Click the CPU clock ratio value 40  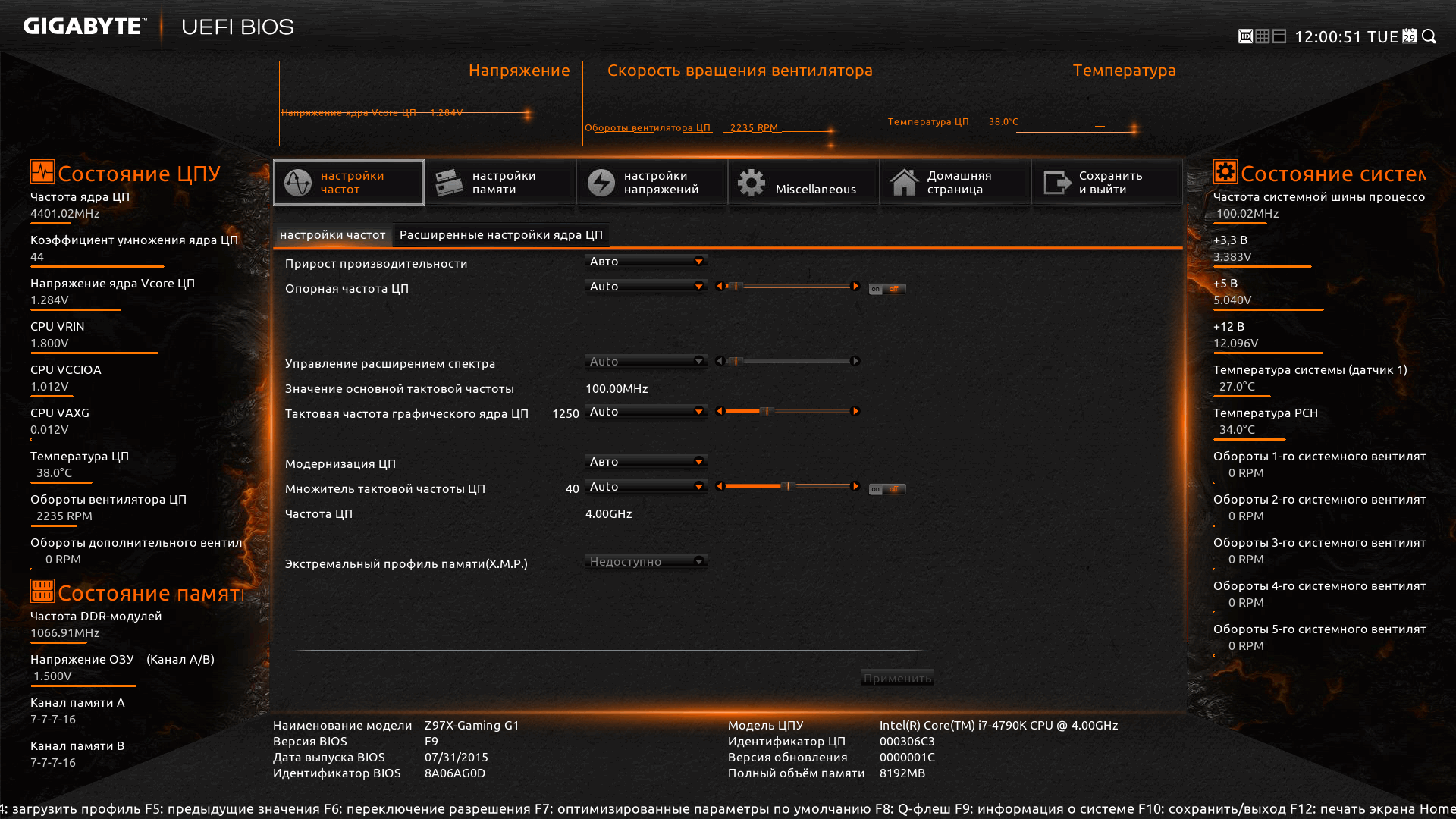coord(573,489)
